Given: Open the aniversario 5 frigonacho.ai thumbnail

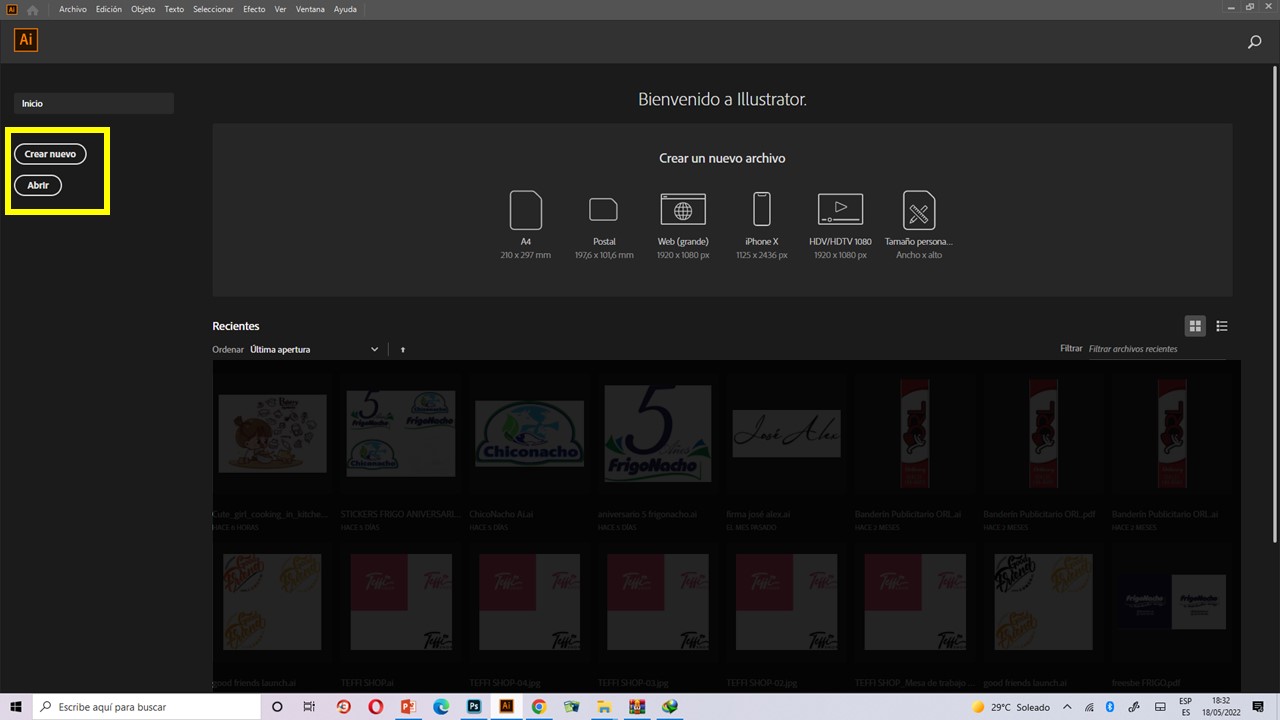Looking at the screenshot, I should [658, 433].
